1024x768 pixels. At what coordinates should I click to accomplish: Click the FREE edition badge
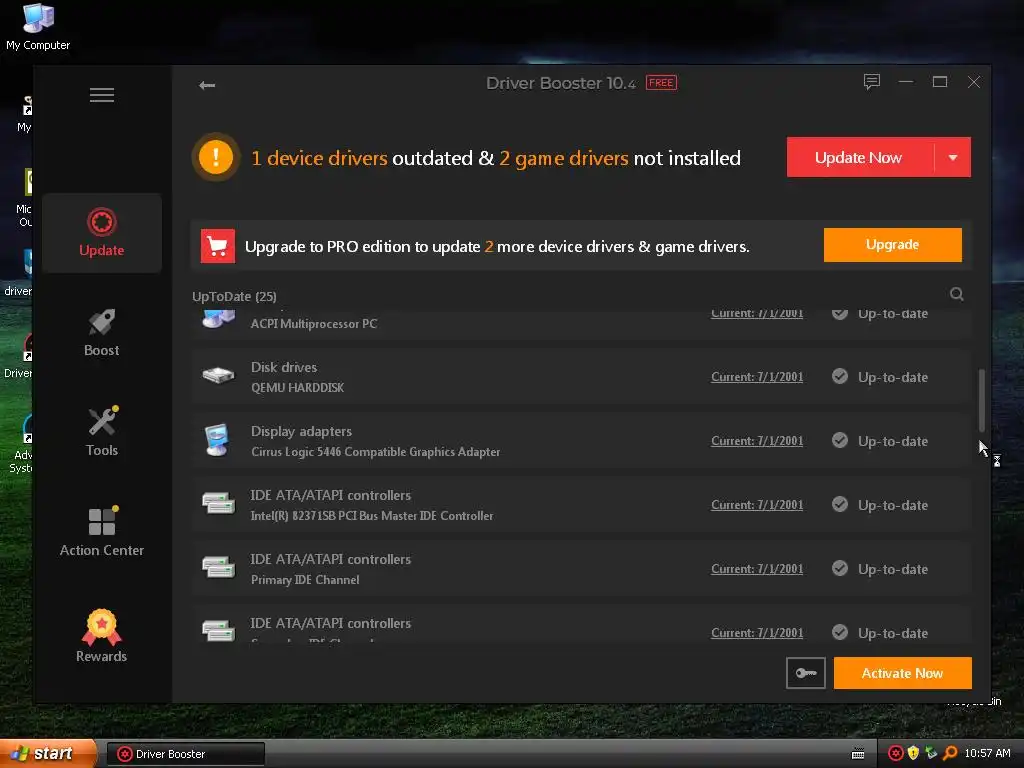[661, 83]
